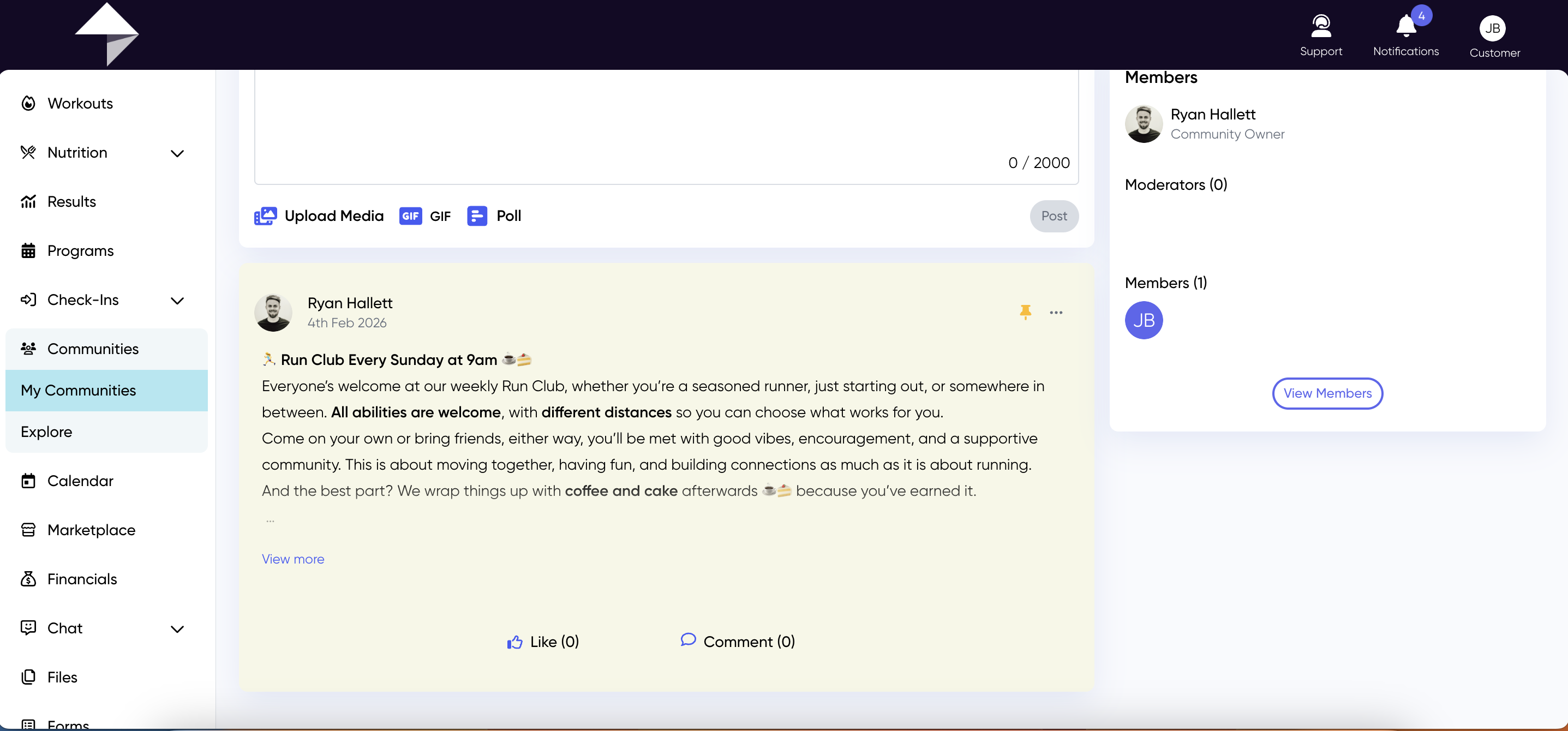1568x731 pixels.
Task: Click the Marketplace store icon
Action: click(x=28, y=530)
